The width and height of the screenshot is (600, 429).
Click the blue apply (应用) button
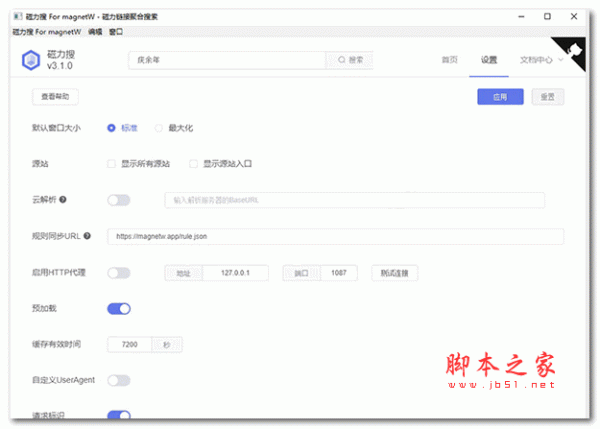click(x=500, y=97)
